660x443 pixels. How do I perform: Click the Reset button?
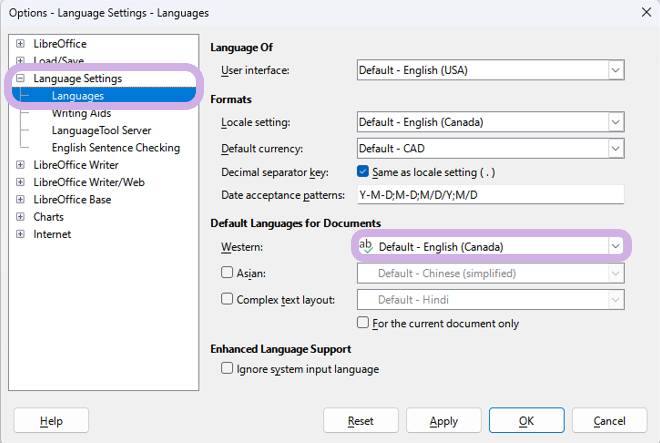click(361, 420)
